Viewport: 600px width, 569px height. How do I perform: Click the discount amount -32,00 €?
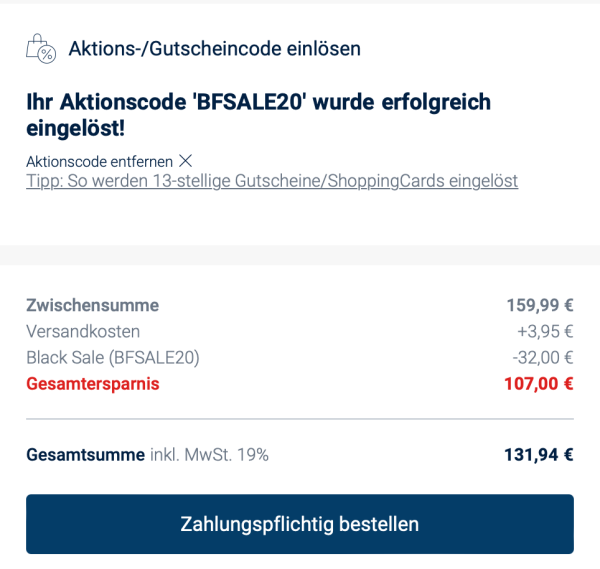tap(541, 357)
